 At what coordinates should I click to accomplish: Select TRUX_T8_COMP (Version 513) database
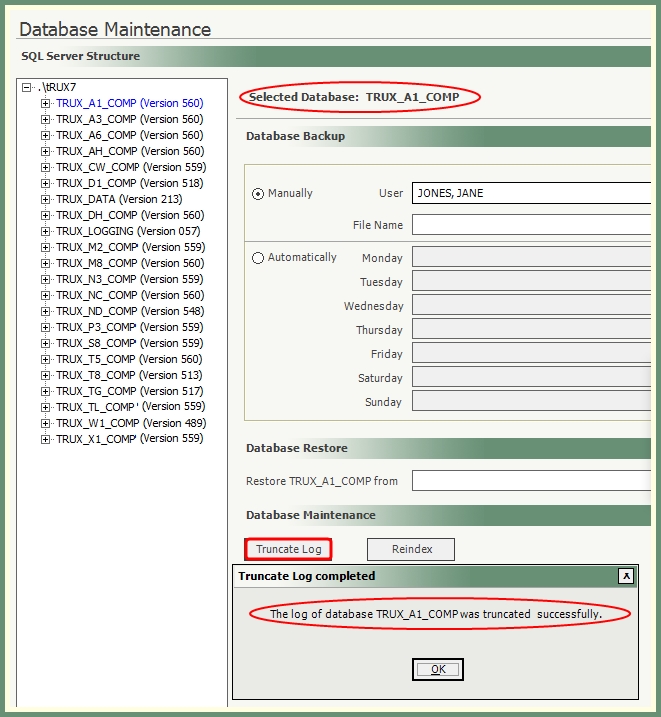click(x=129, y=375)
